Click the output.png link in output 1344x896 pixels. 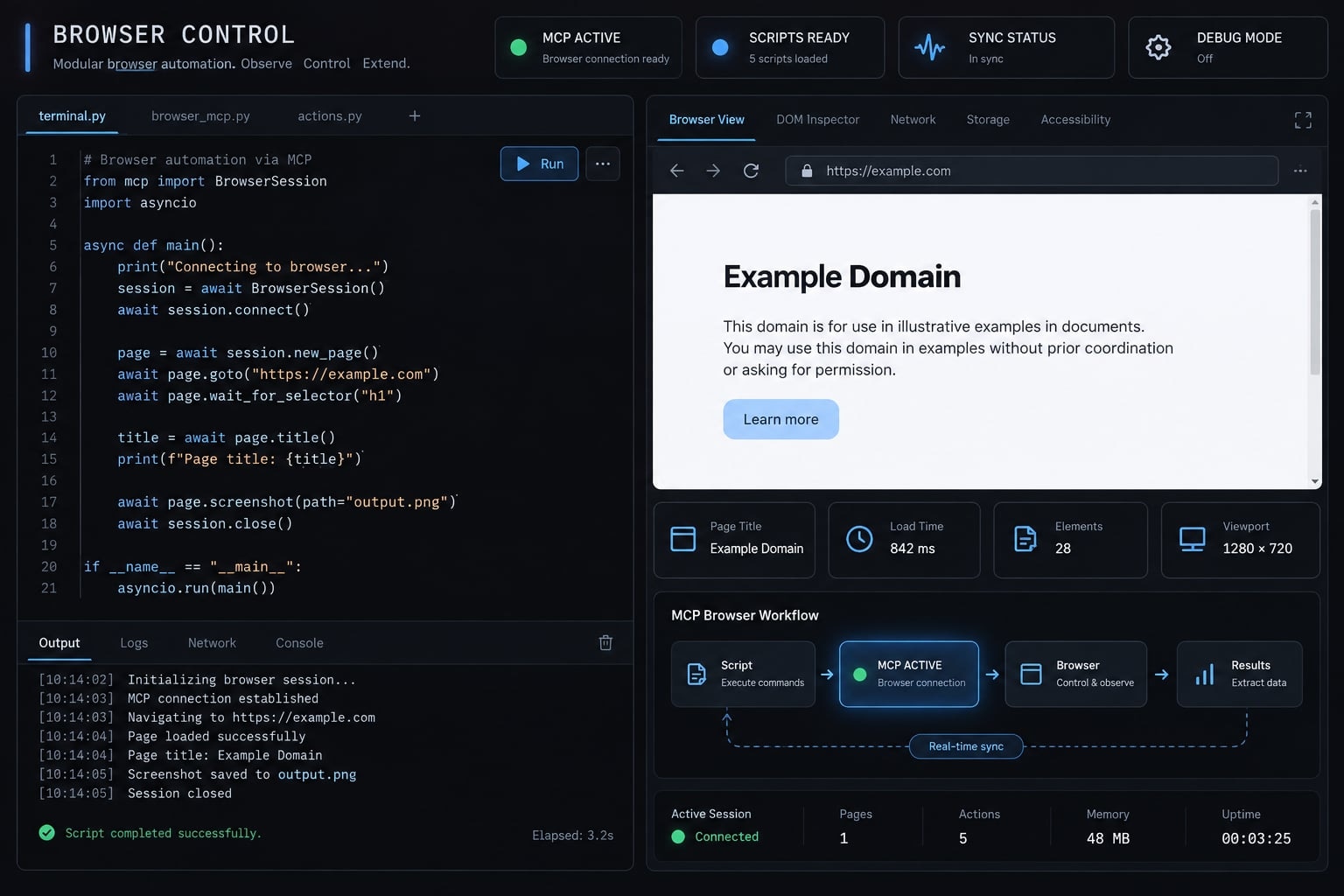pyautogui.click(x=317, y=774)
